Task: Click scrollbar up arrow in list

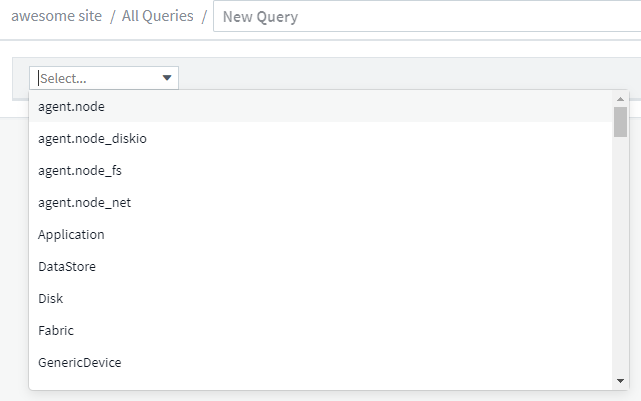Action: [621, 99]
